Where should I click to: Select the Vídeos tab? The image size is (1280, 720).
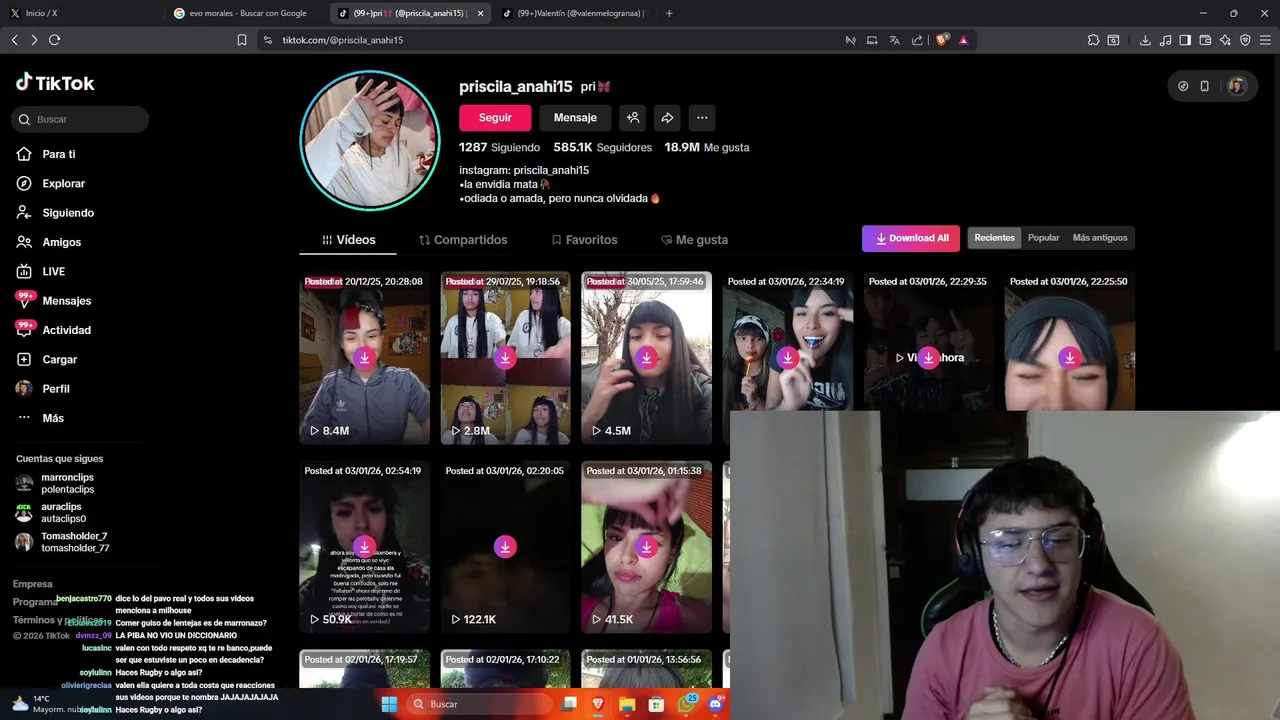click(348, 240)
